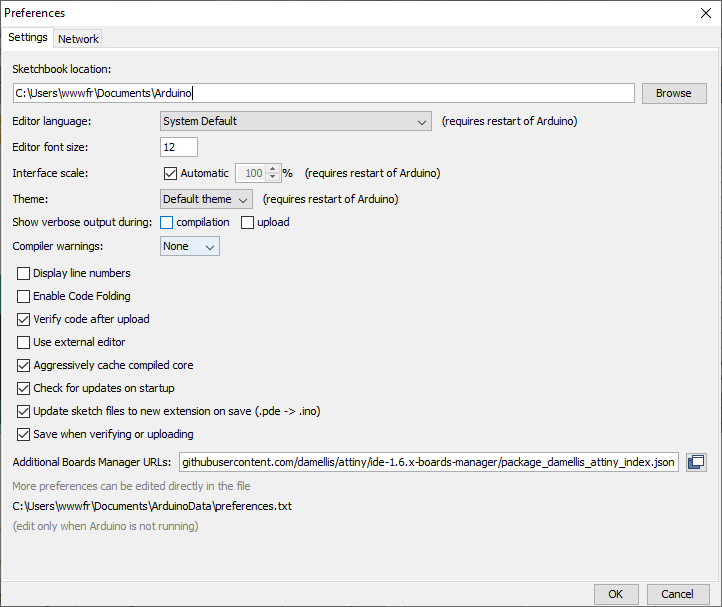The image size is (722, 607).
Task: Click the Additional Boards Manager URLs field
Action: 429,462
